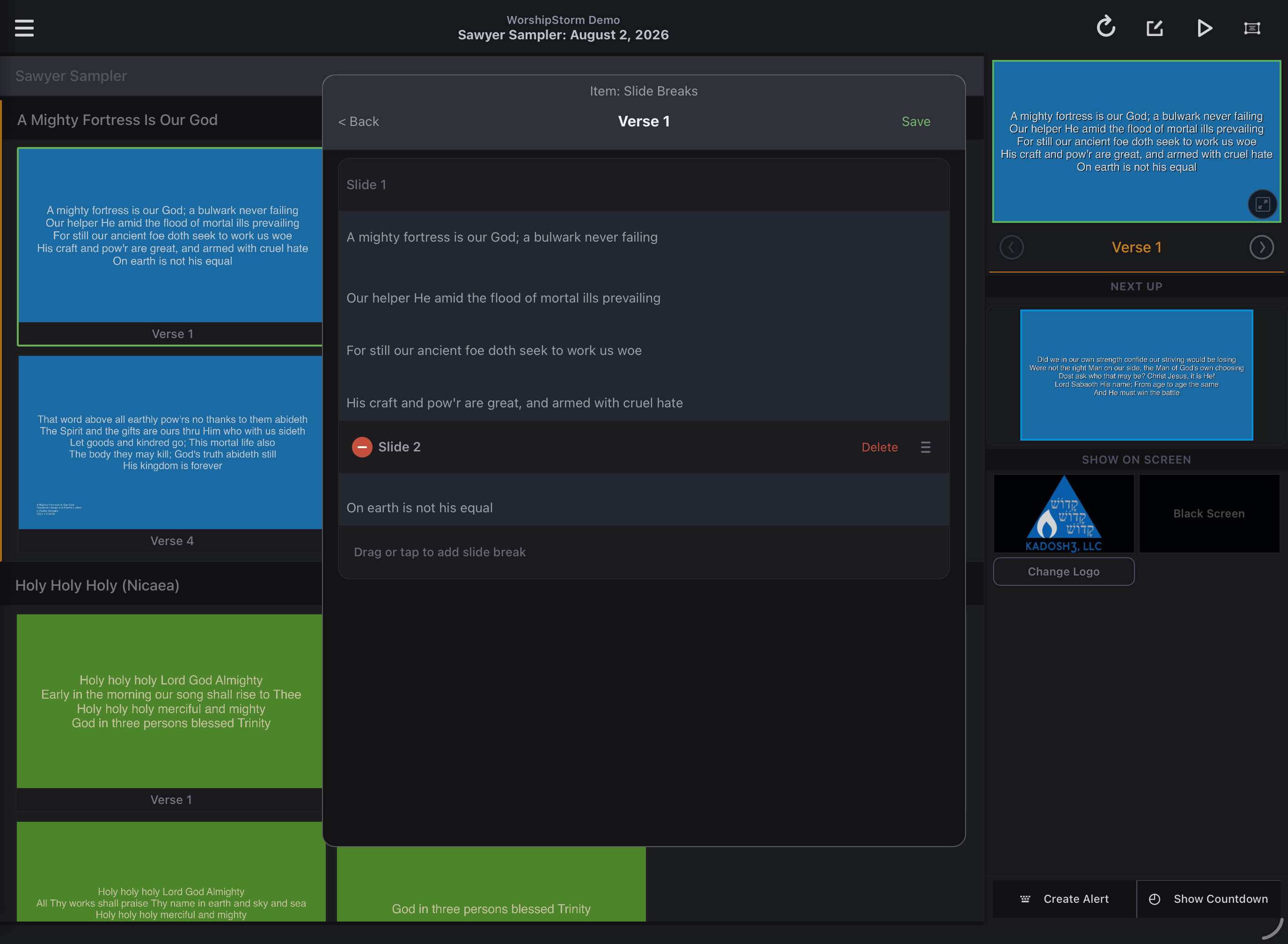
Task: Click the 'Slide 1' header row
Action: tap(644, 184)
